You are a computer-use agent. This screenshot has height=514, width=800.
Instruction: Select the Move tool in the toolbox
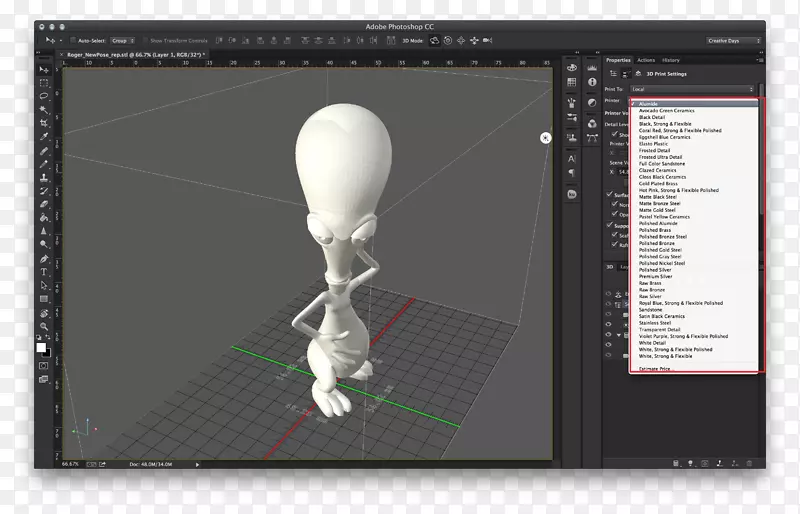coord(44,69)
